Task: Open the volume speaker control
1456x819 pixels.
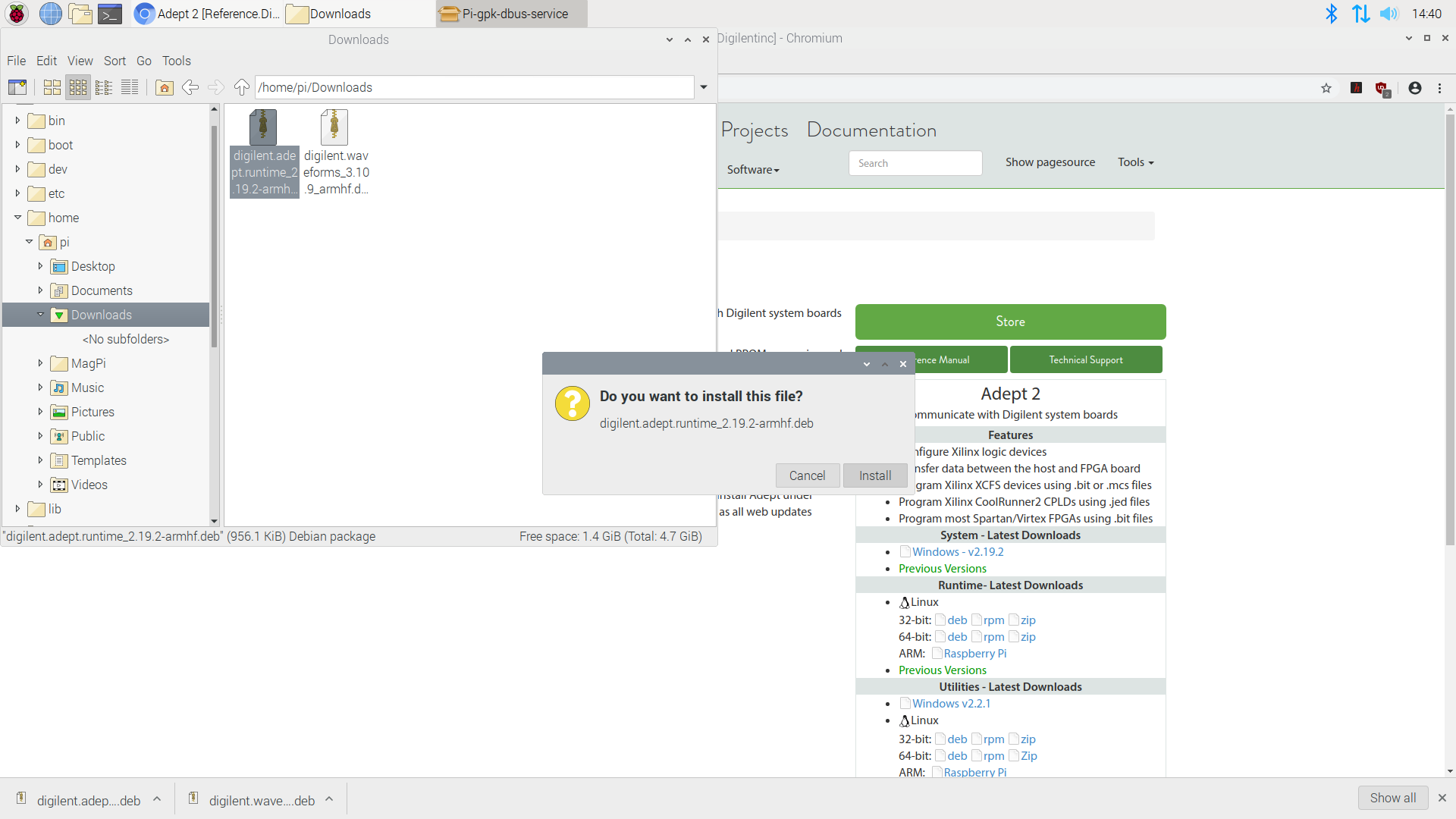Action: [1389, 14]
